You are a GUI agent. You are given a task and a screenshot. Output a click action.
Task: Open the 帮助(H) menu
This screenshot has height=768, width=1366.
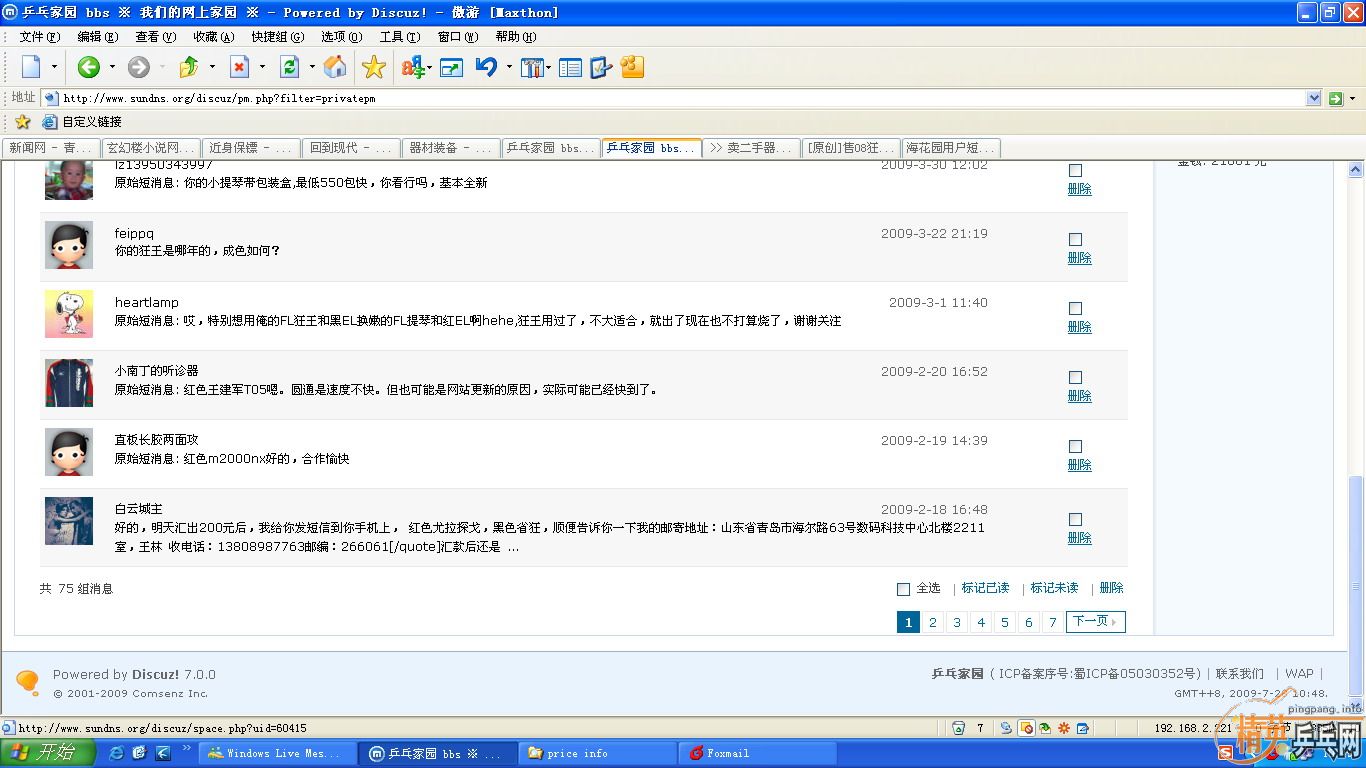516,37
